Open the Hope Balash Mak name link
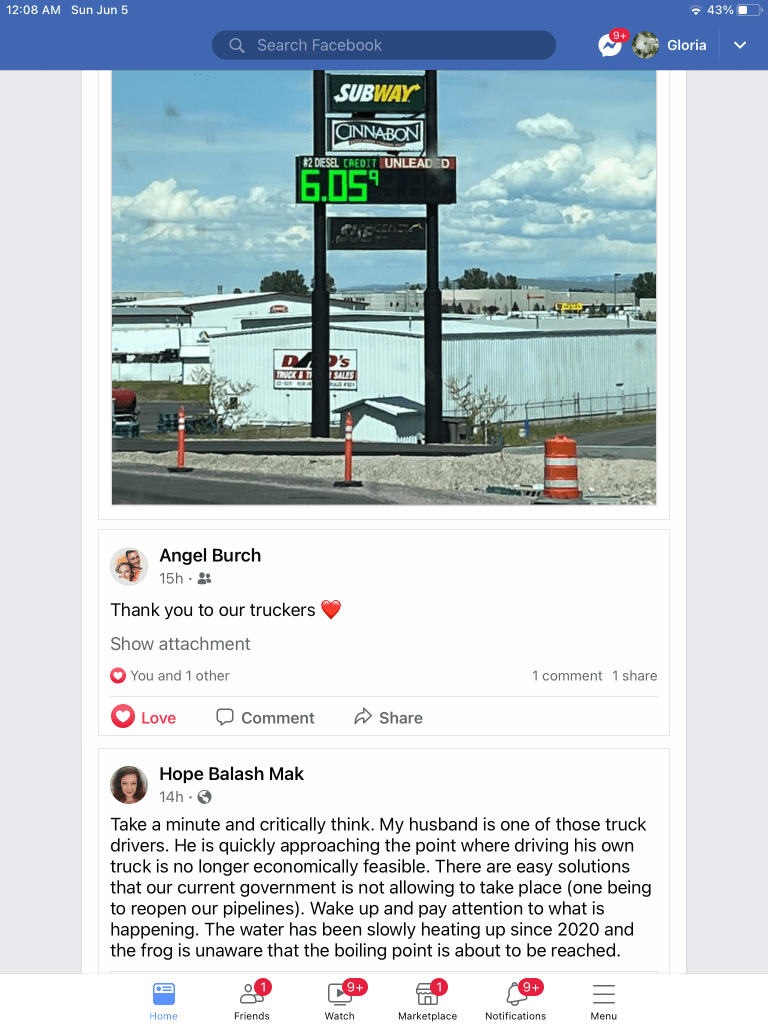This screenshot has height=1024, width=768. tap(232, 774)
